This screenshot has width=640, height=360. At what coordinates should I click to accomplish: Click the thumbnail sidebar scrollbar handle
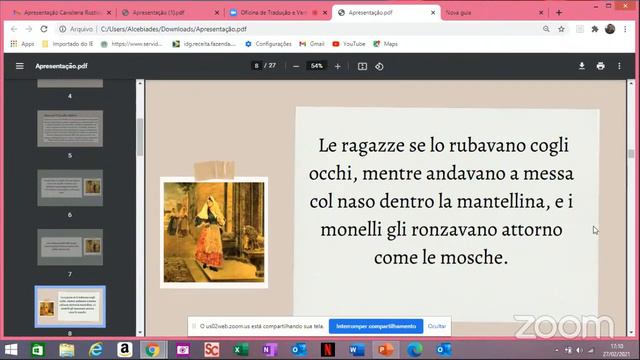140,137
